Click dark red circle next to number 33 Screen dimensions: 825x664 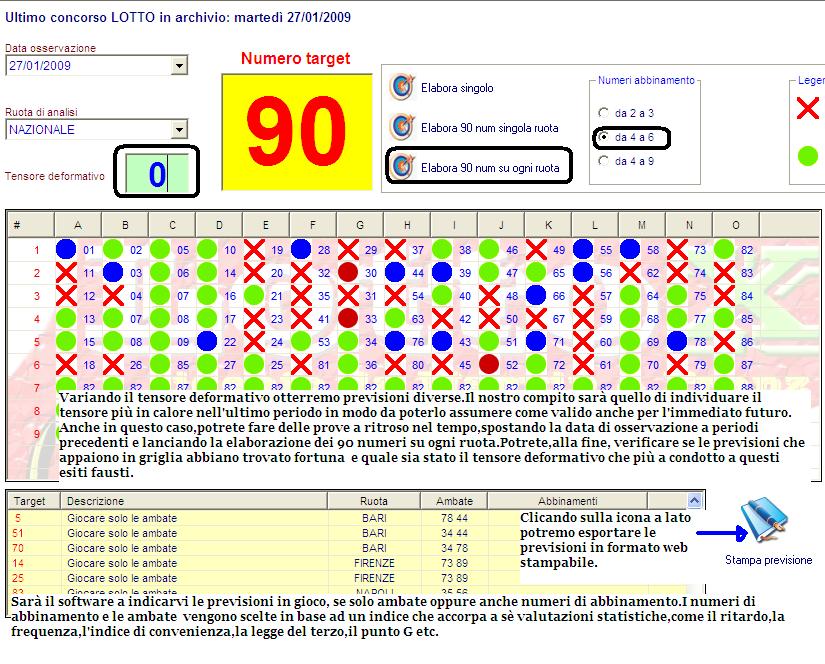pos(348,318)
